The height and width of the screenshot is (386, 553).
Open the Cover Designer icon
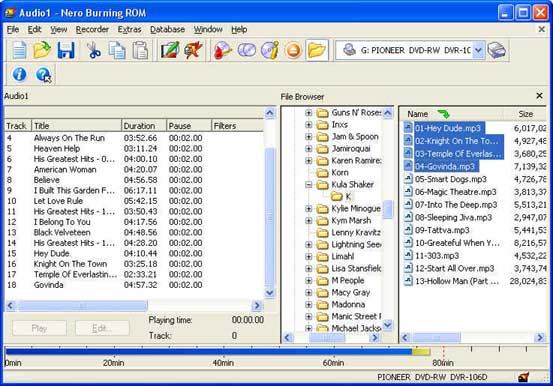pyautogui.click(x=170, y=50)
